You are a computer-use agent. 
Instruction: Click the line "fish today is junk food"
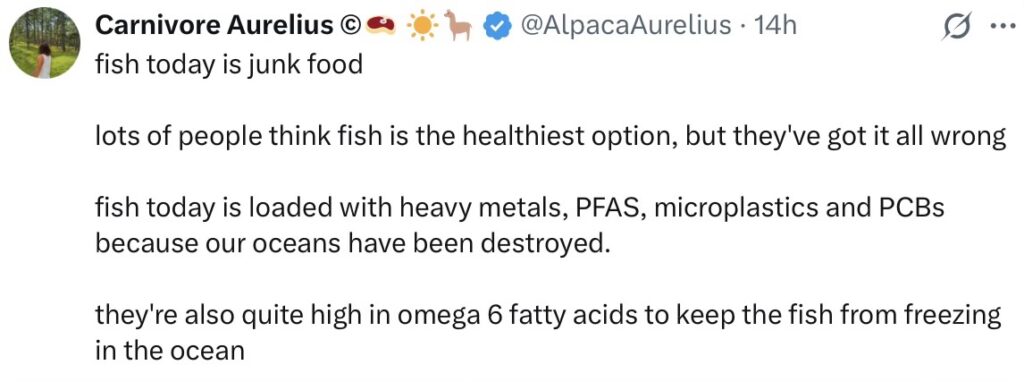[228, 65]
